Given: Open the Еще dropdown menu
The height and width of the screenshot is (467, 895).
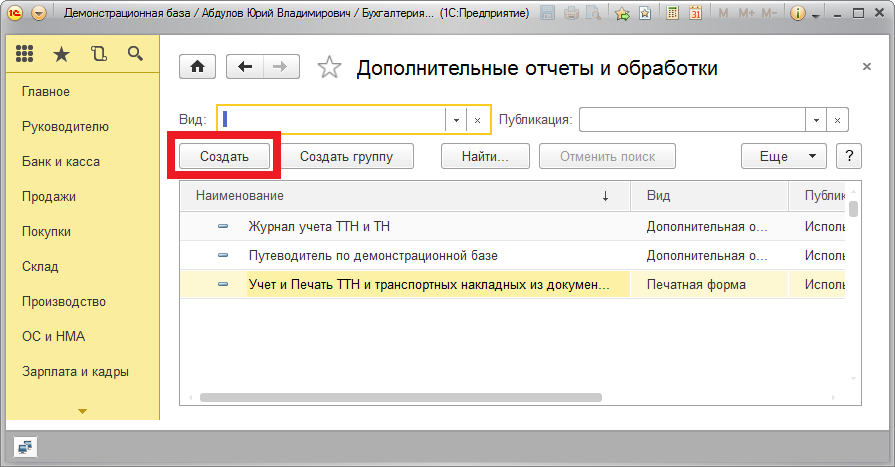Looking at the screenshot, I should (x=783, y=156).
